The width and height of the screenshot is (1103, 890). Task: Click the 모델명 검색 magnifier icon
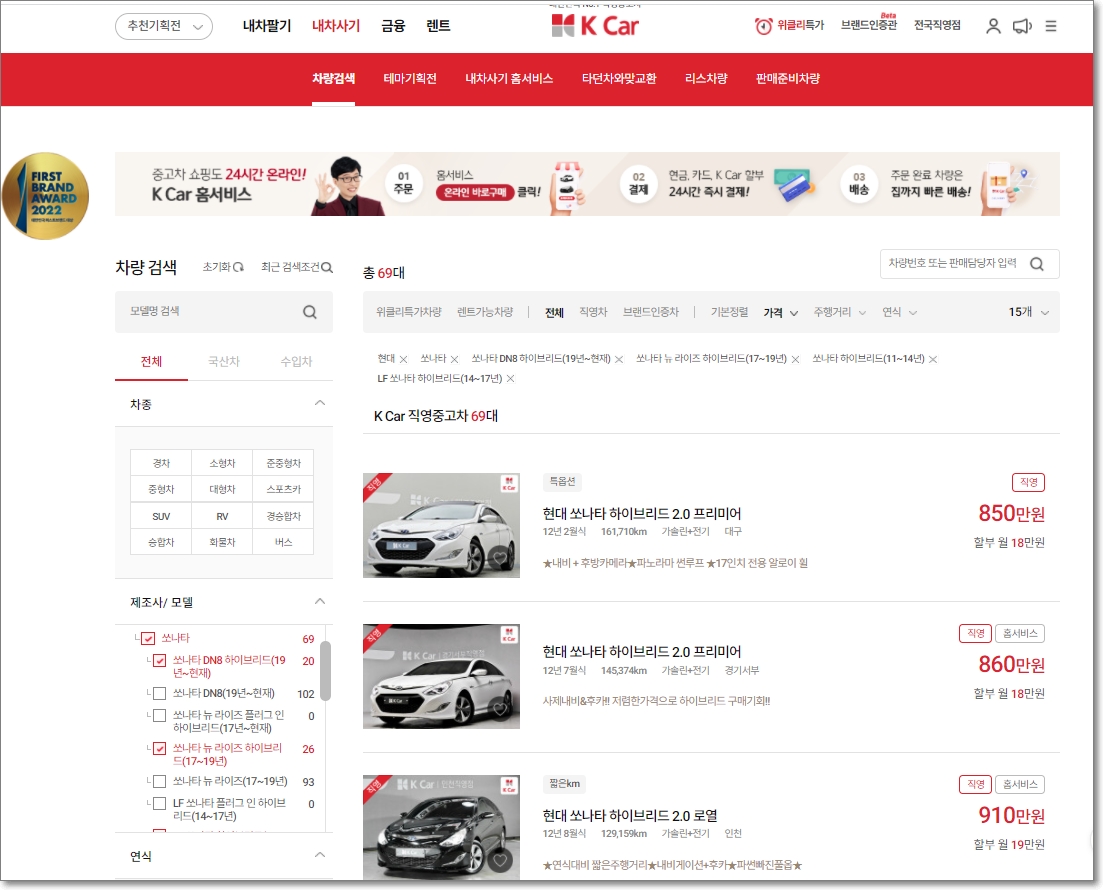click(310, 312)
